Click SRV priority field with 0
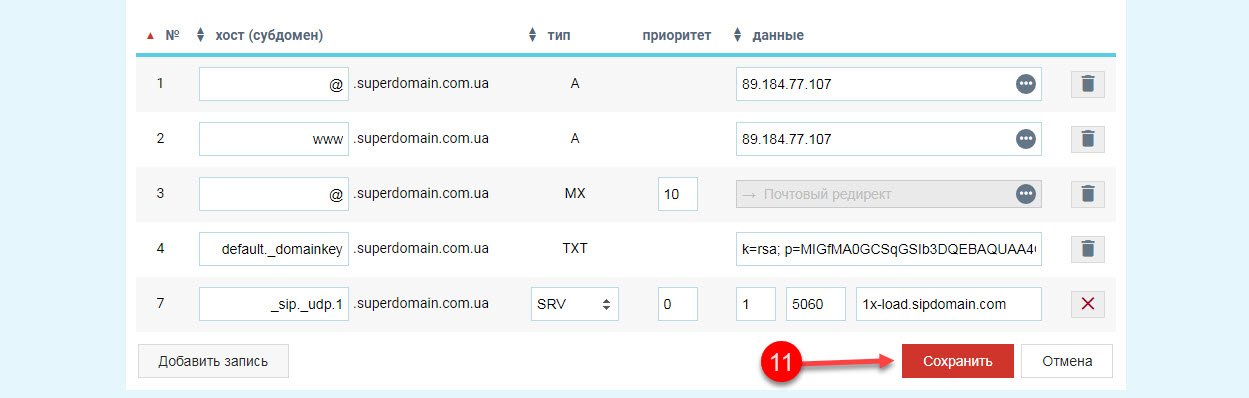 point(678,304)
